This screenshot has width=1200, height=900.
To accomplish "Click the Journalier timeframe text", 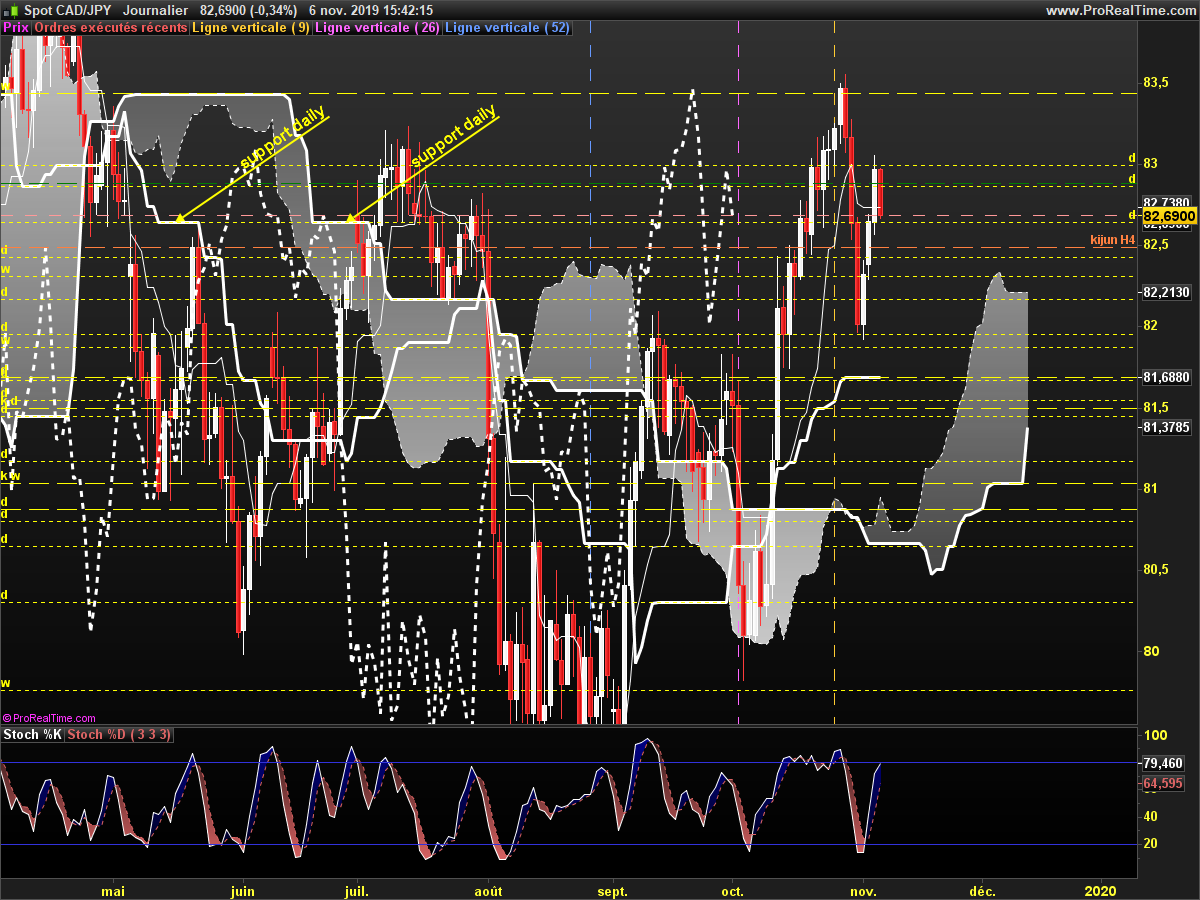I will point(157,10).
